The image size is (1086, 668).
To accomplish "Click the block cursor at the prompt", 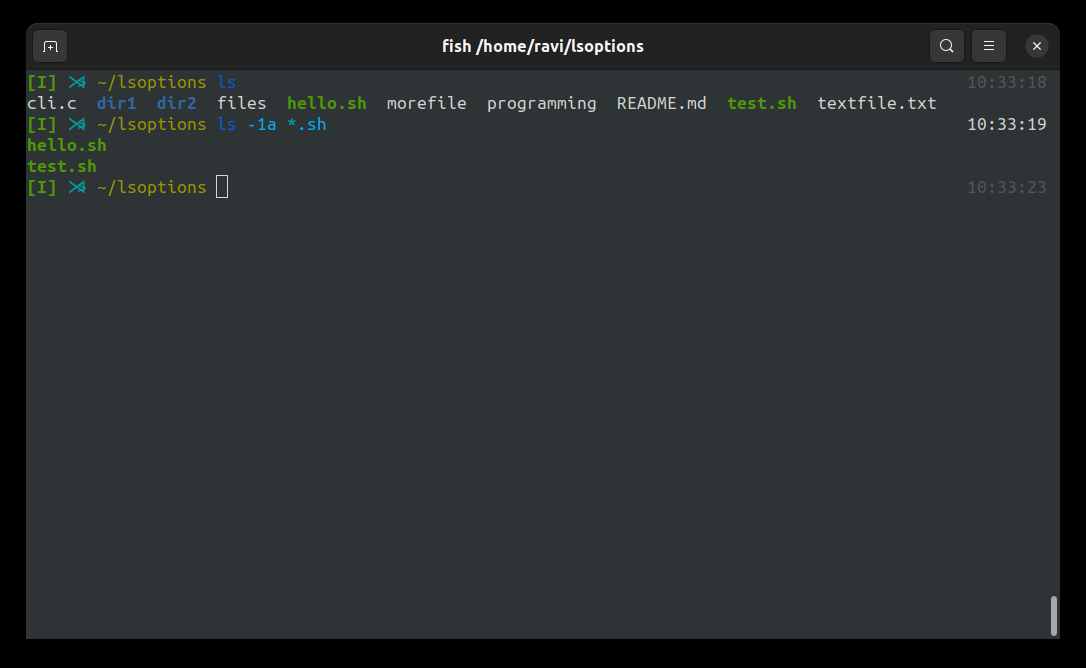I will [x=222, y=187].
